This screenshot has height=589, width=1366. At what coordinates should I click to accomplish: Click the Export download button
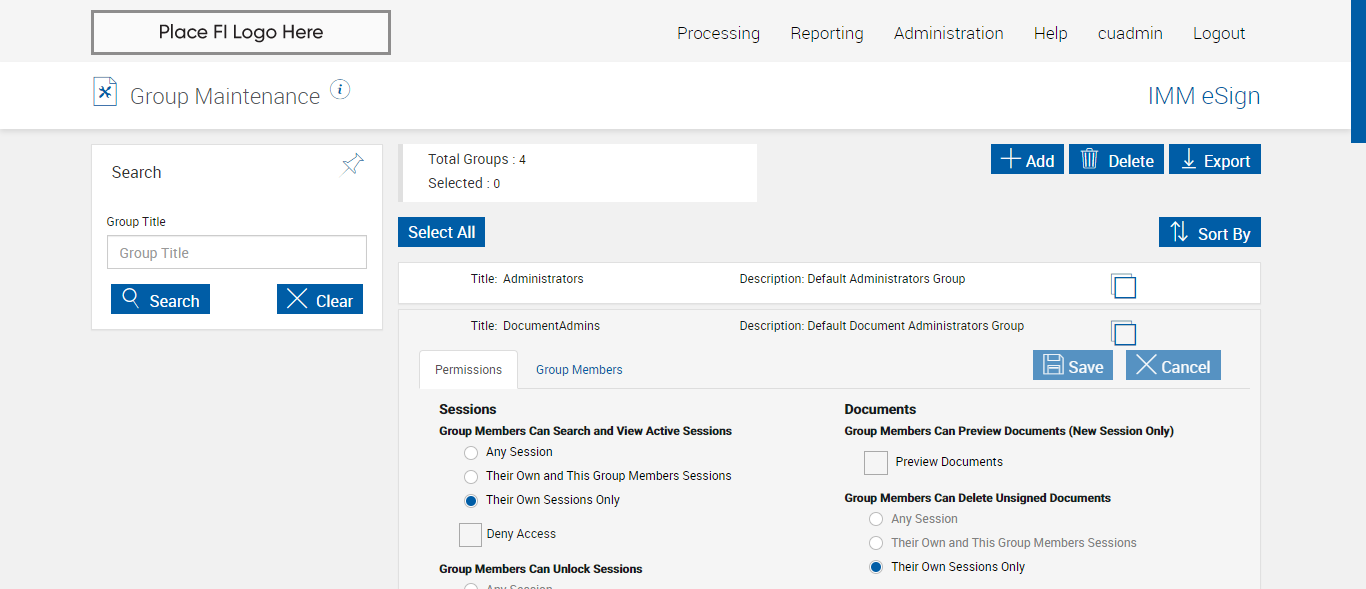coord(1215,160)
